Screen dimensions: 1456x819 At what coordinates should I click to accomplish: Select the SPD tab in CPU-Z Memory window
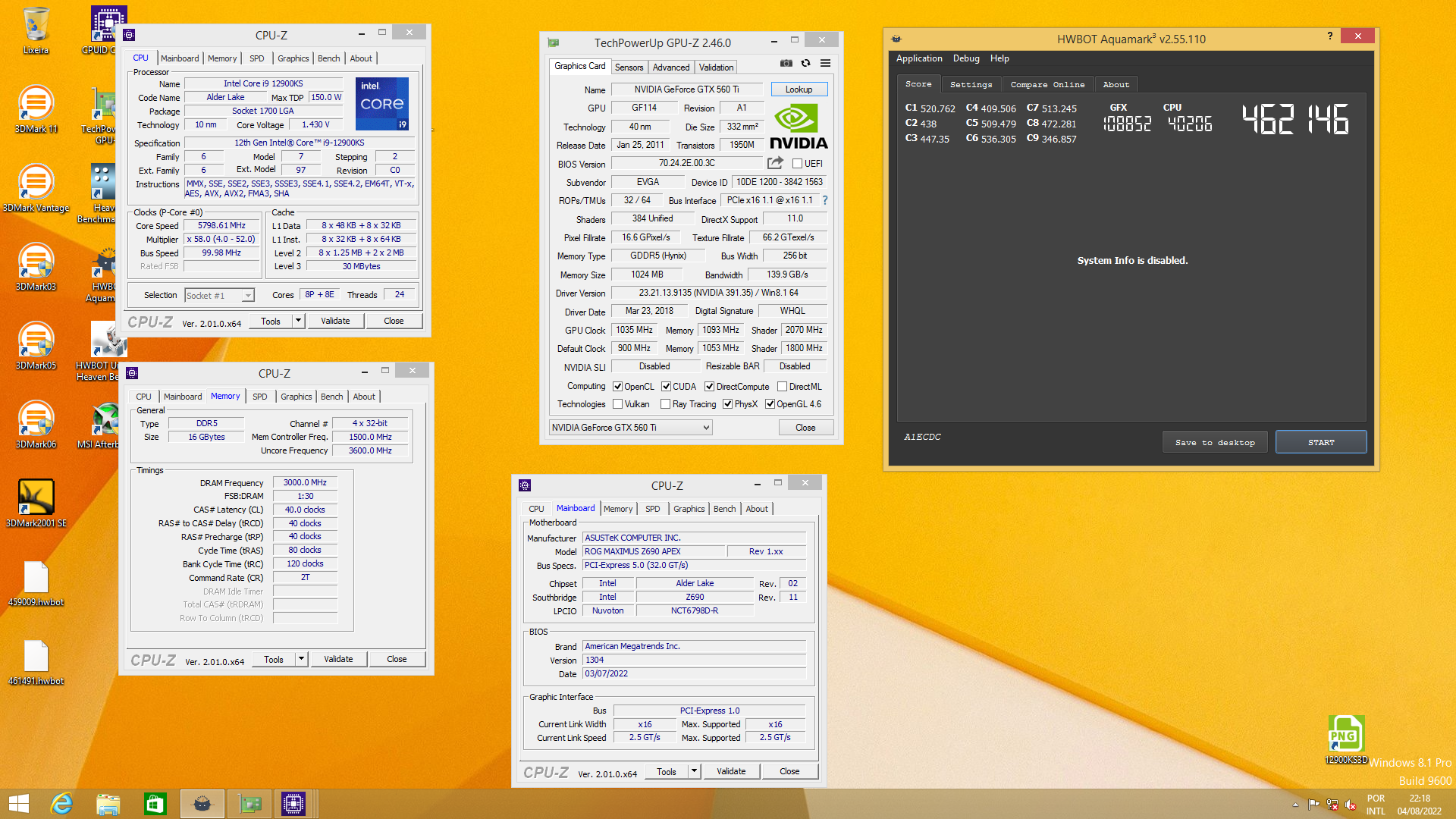coord(259,397)
